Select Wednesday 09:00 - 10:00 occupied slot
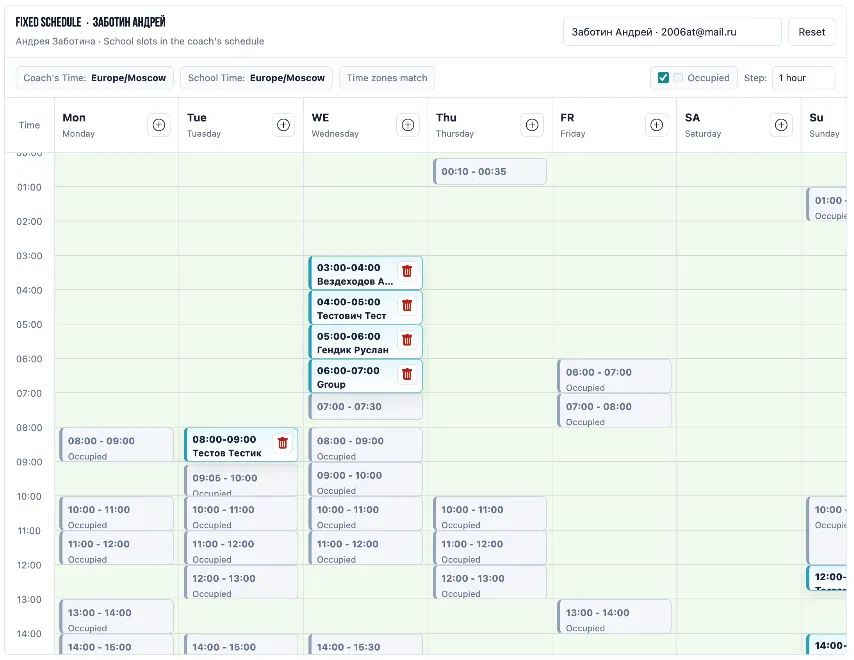Image resolution: width=854 pixels, height=660 pixels. tap(365, 479)
